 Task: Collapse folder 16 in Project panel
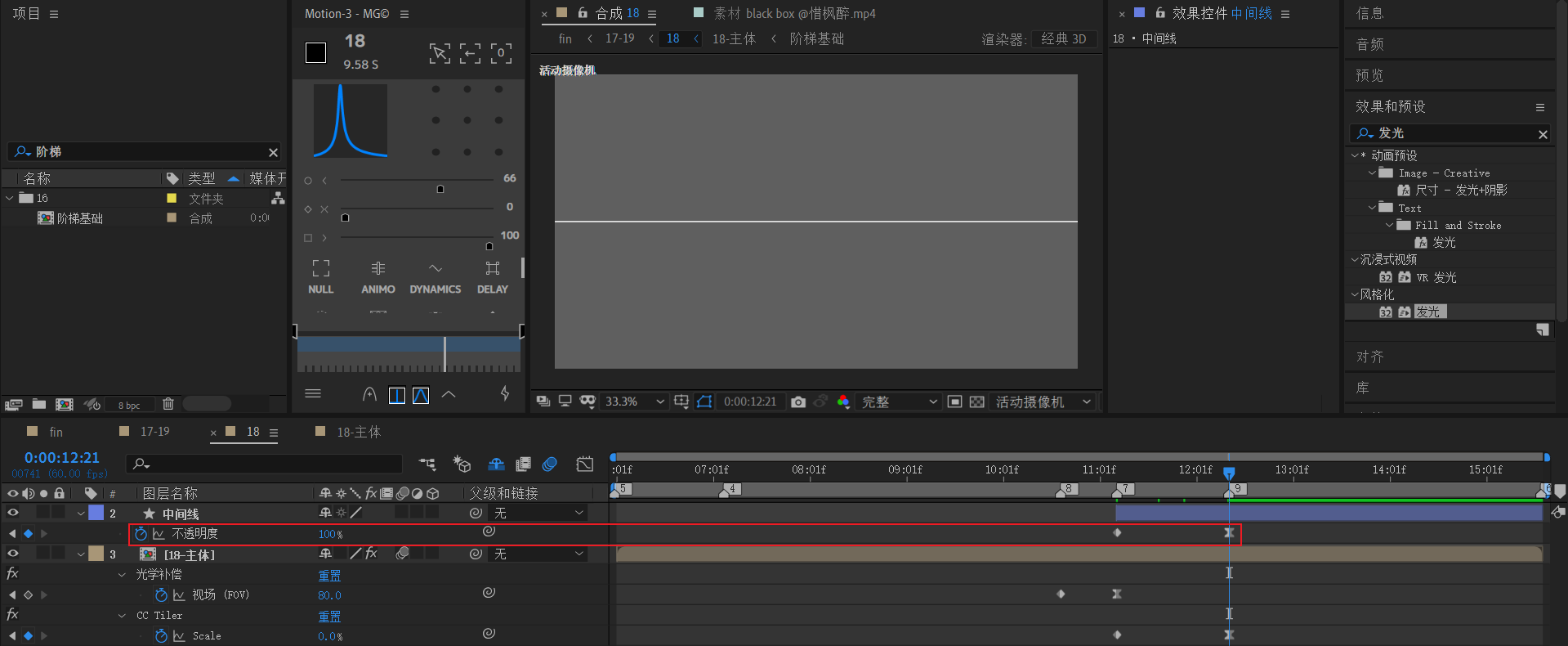pyautogui.click(x=10, y=198)
